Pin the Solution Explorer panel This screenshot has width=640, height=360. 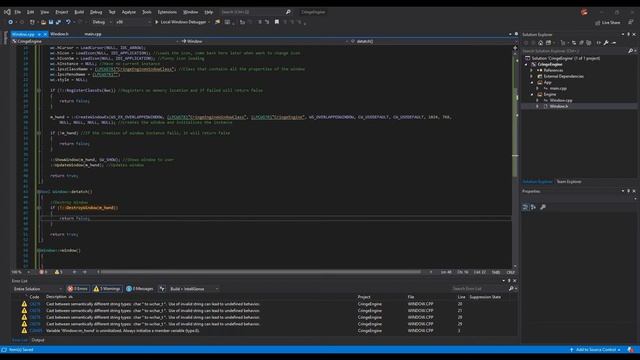[628, 35]
